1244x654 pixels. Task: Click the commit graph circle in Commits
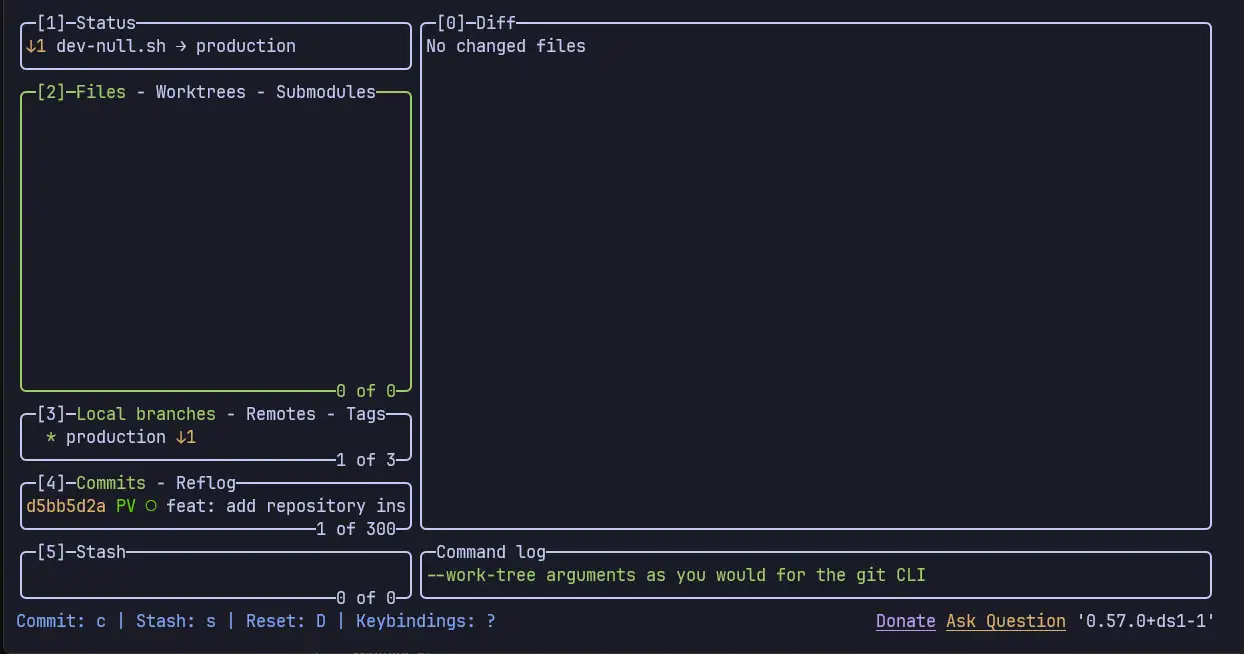point(151,506)
